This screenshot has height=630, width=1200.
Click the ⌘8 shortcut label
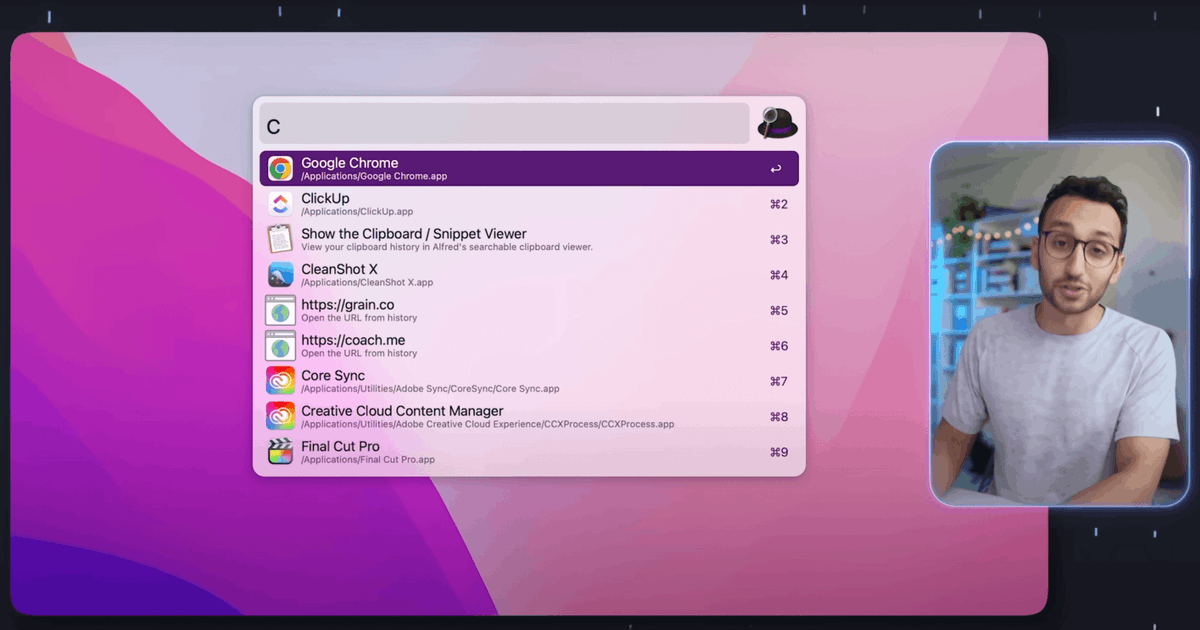[779, 417]
